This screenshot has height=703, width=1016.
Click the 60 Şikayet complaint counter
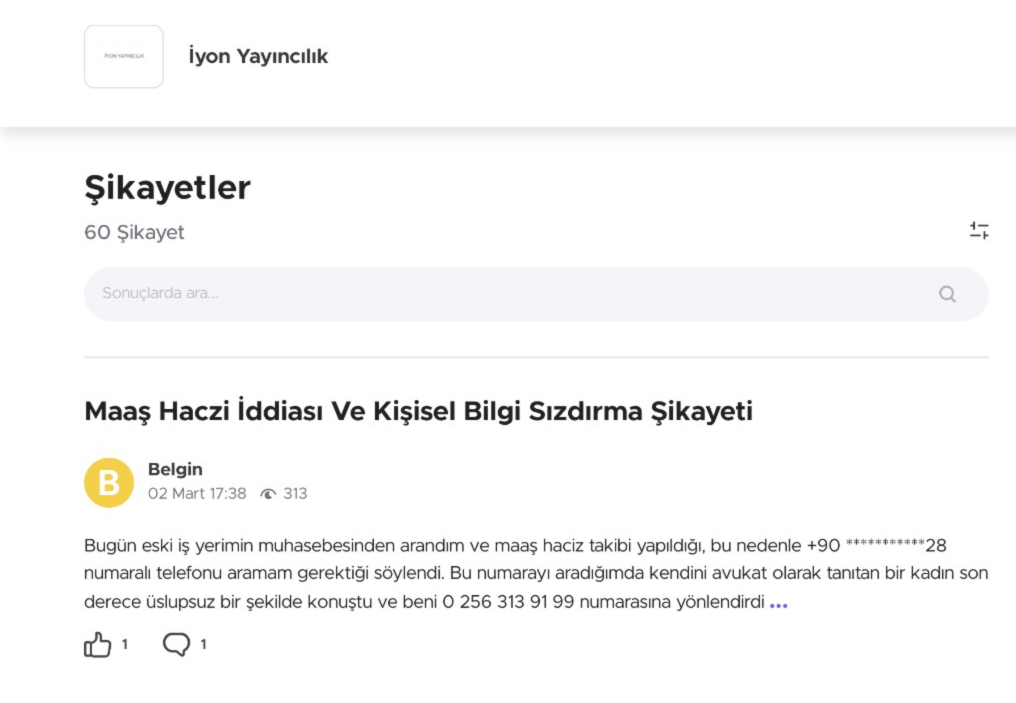134,232
